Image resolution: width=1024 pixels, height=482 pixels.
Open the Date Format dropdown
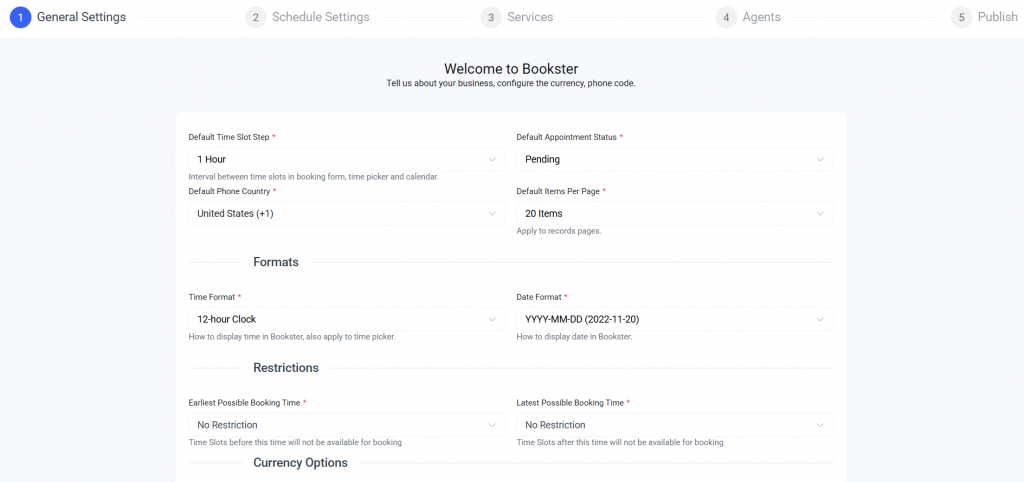click(675, 319)
